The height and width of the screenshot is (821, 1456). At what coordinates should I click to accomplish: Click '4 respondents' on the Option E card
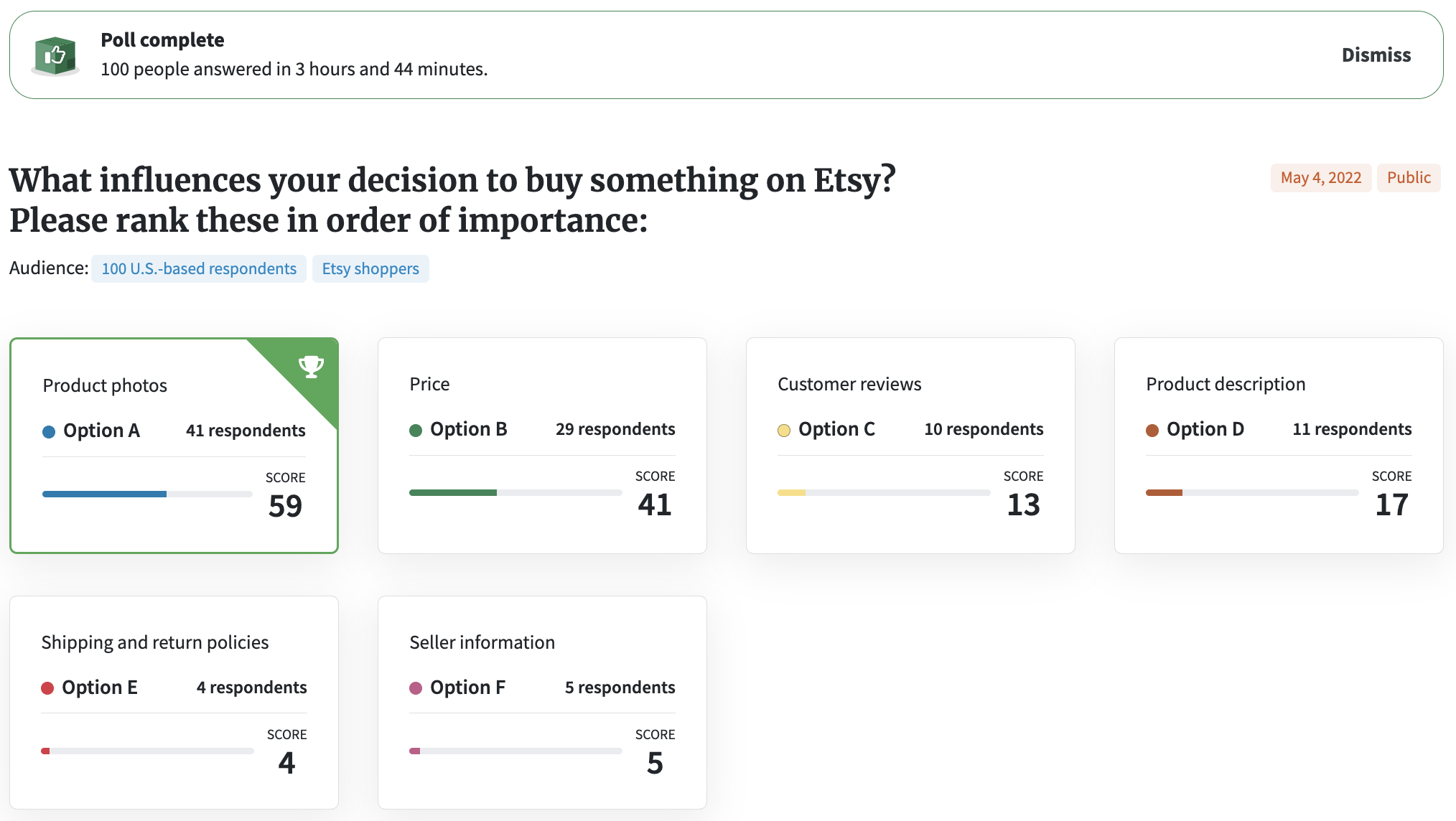point(252,688)
